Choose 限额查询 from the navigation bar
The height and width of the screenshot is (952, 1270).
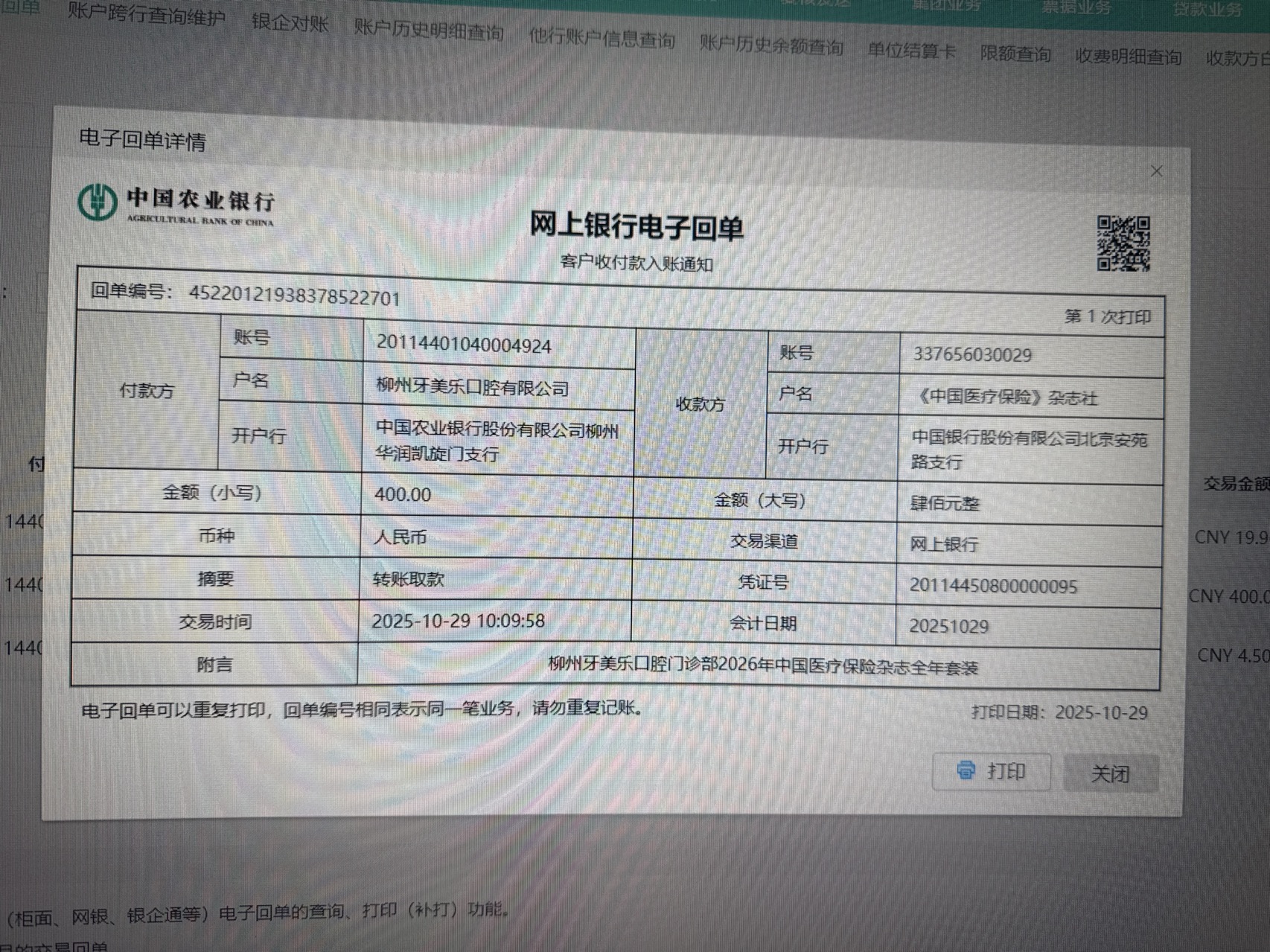1015,54
